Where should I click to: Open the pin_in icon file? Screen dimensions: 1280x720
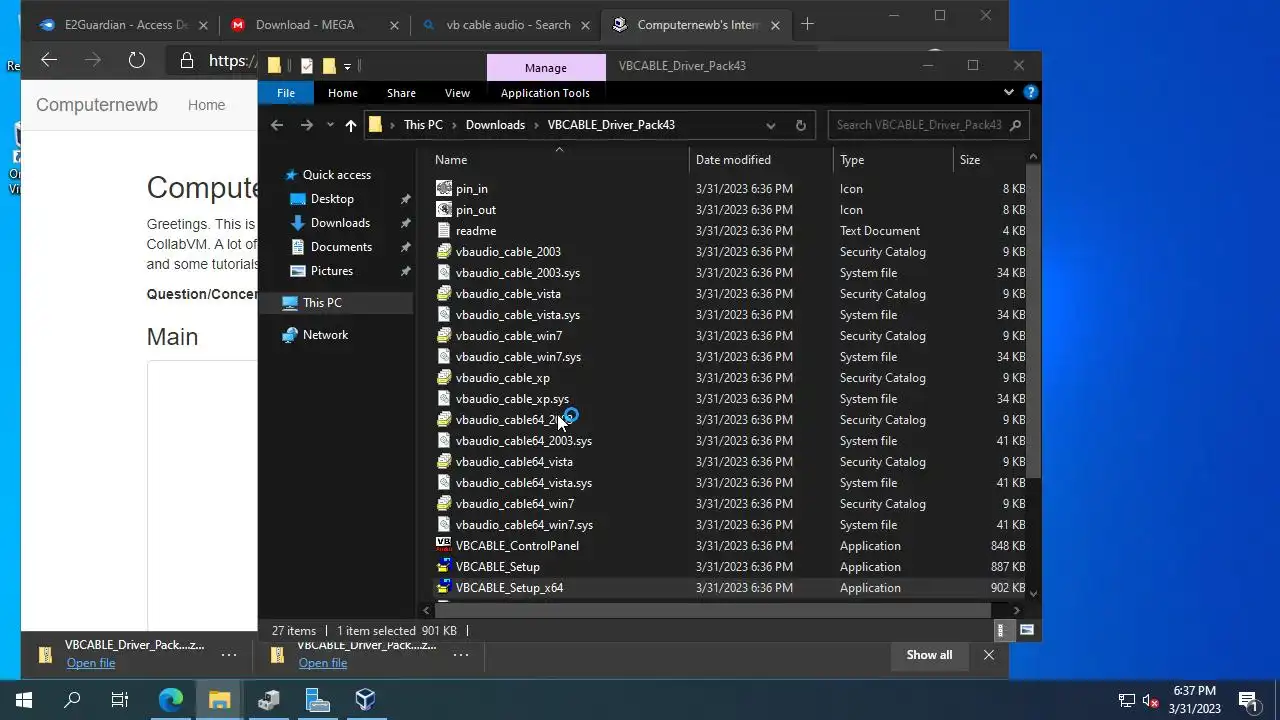(471, 188)
